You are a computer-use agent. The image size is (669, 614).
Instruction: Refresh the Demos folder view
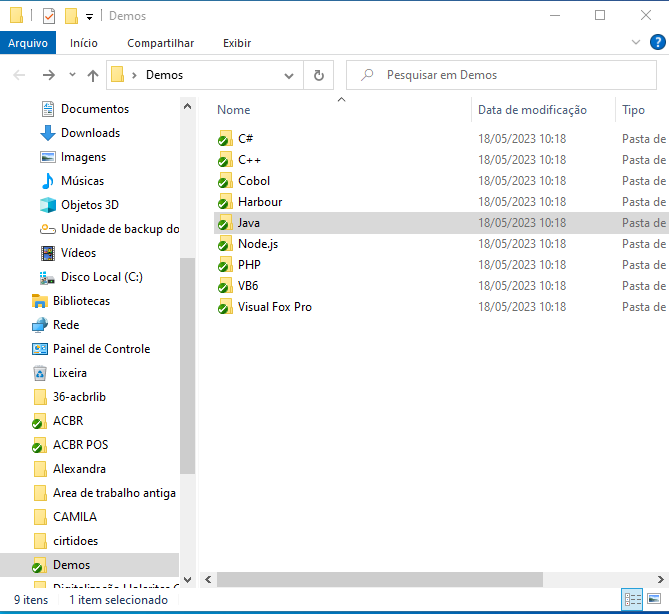tap(319, 76)
